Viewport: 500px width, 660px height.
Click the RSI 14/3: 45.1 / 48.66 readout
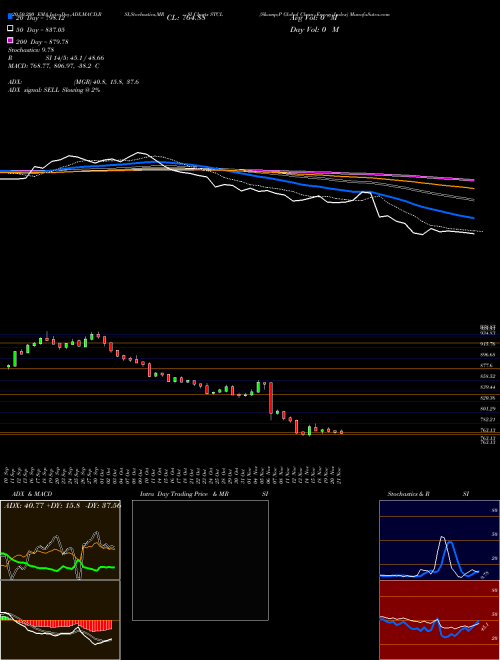click(56, 58)
